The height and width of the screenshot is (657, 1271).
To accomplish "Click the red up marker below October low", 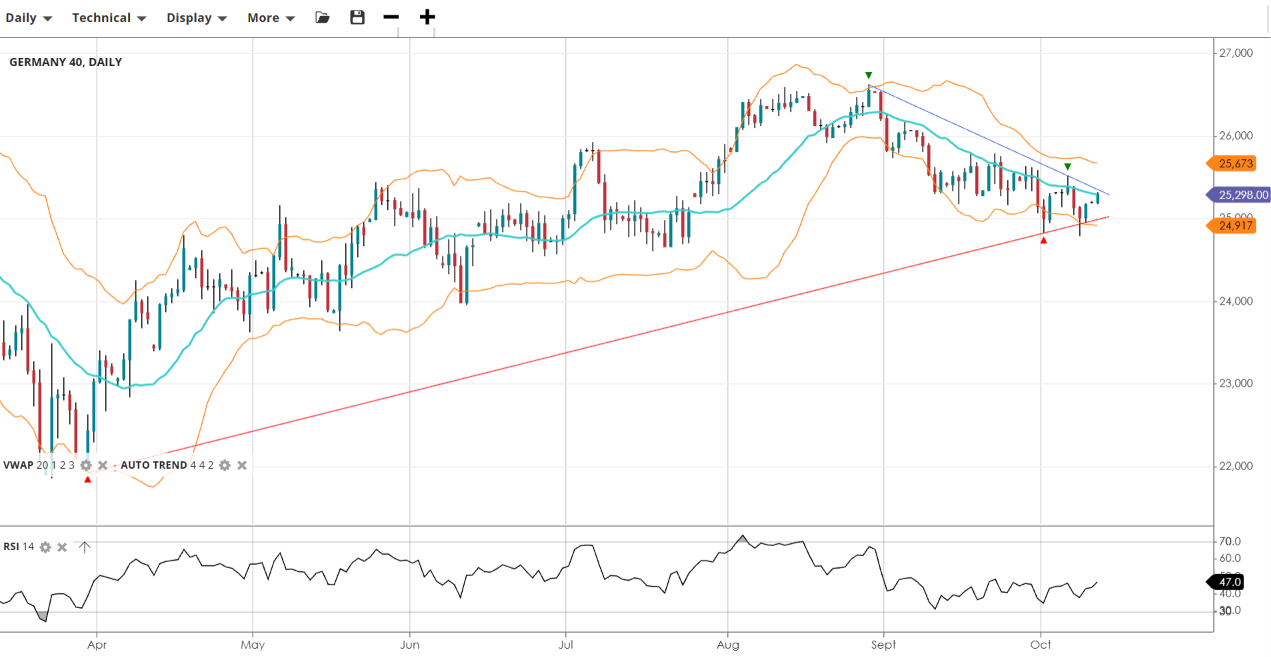I will 1043,240.
